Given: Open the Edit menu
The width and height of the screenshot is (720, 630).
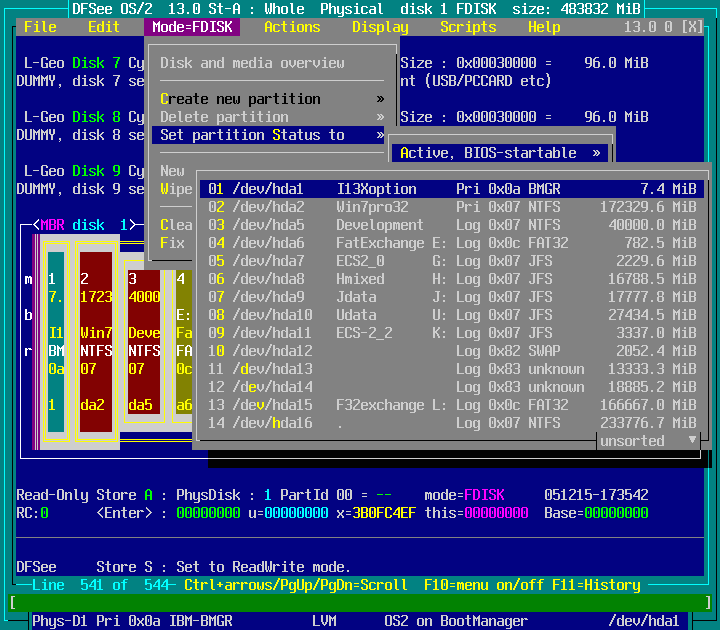Looking at the screenshot, I should (104, 27).
